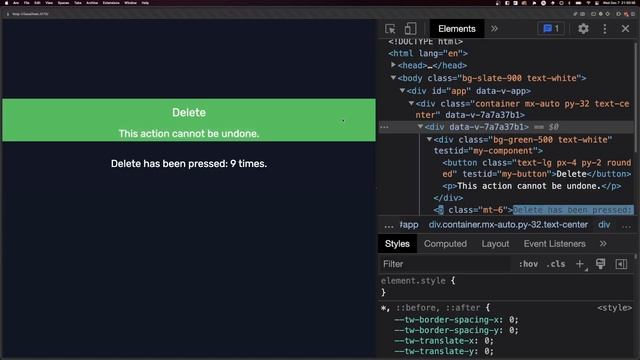Open the File menu in the menu bar
This screenshot has height=360, width=640.
tap(27, 3)
